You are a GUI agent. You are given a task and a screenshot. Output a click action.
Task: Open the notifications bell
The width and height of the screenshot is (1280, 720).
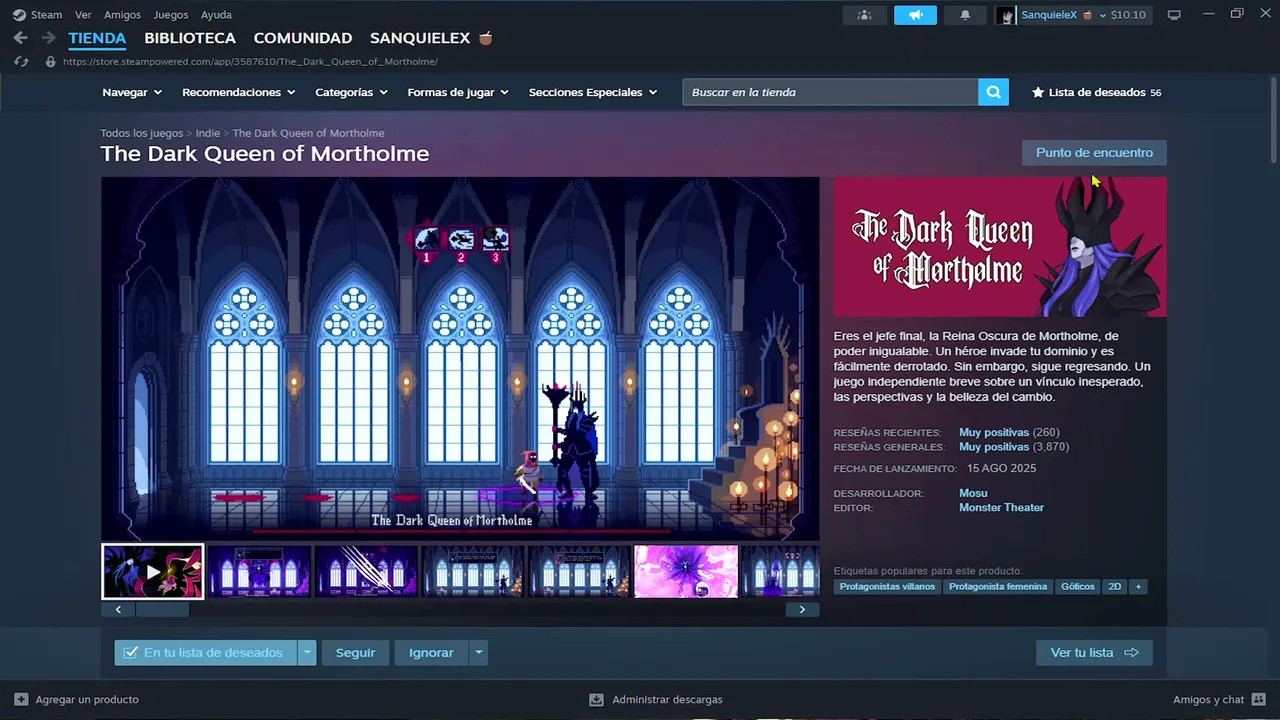pos(965,15)
